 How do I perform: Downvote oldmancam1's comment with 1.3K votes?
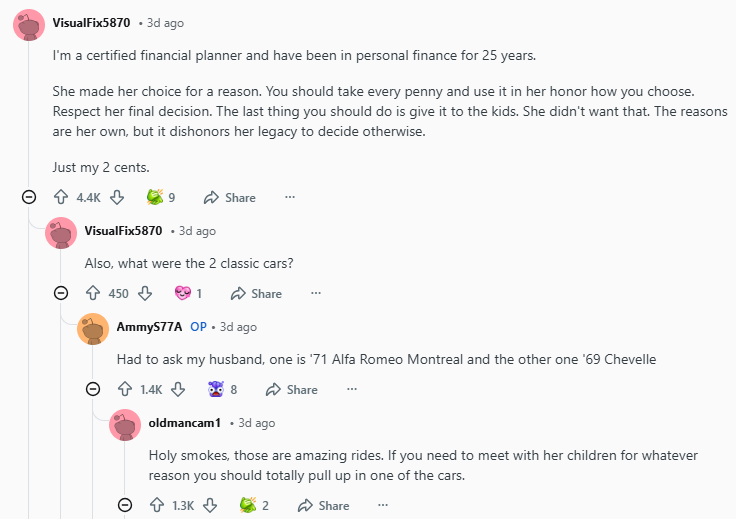click(210, 505)
